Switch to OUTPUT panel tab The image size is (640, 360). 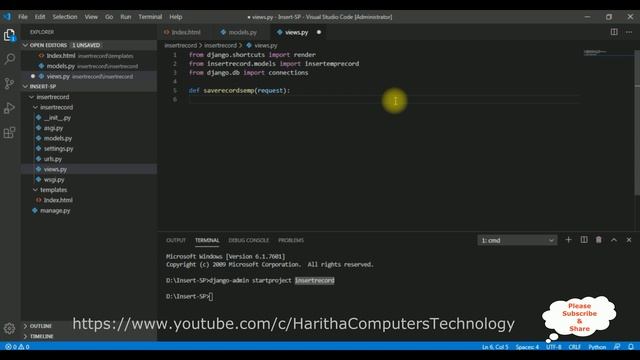click(176, 240)
